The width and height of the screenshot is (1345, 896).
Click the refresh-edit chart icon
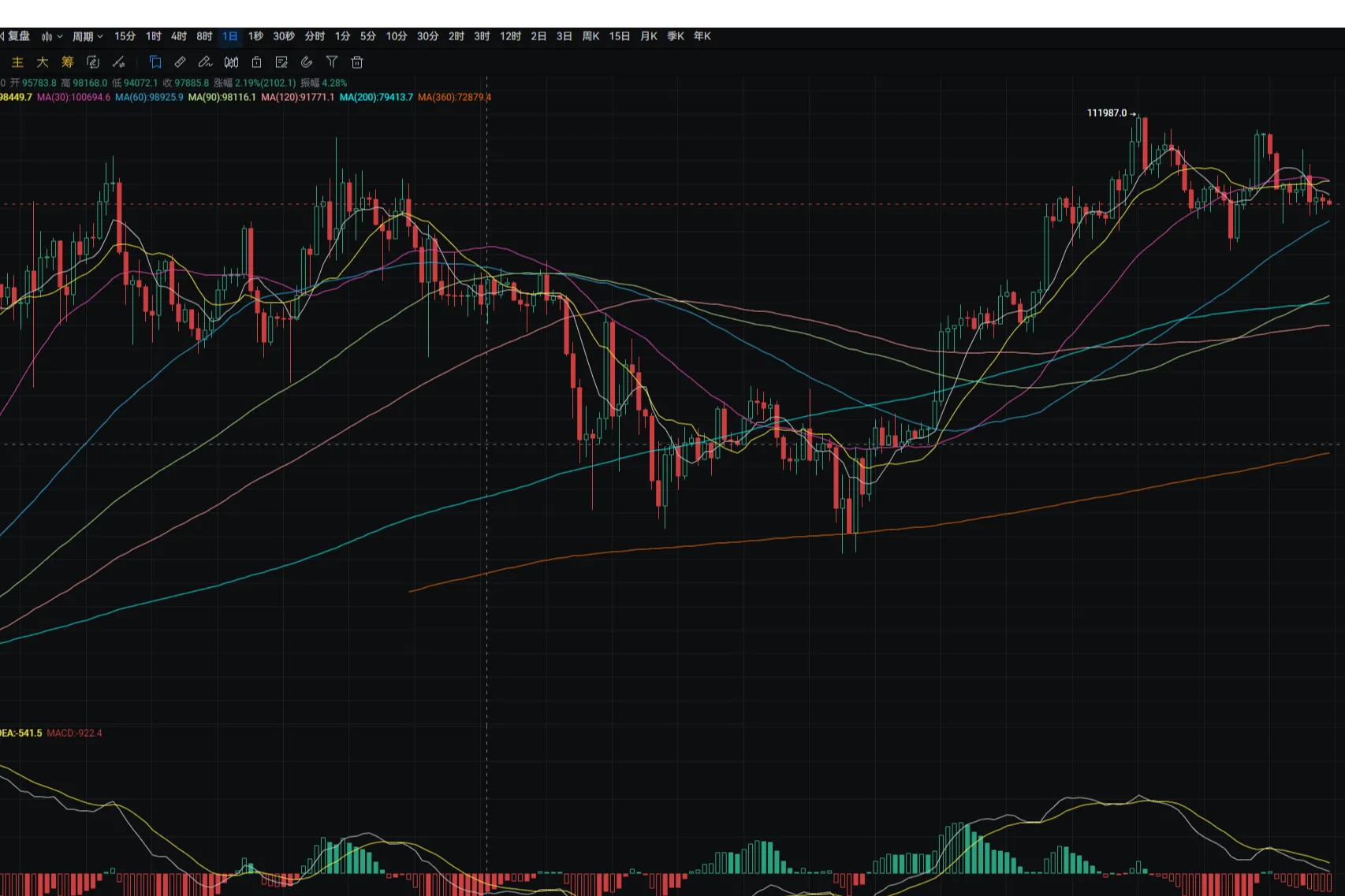93,62
